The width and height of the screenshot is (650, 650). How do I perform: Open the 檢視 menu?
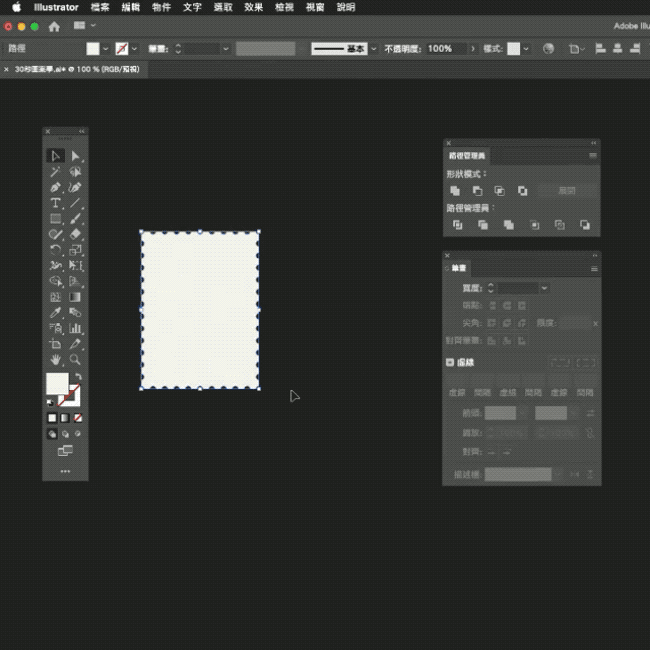(x=284, y=7)
